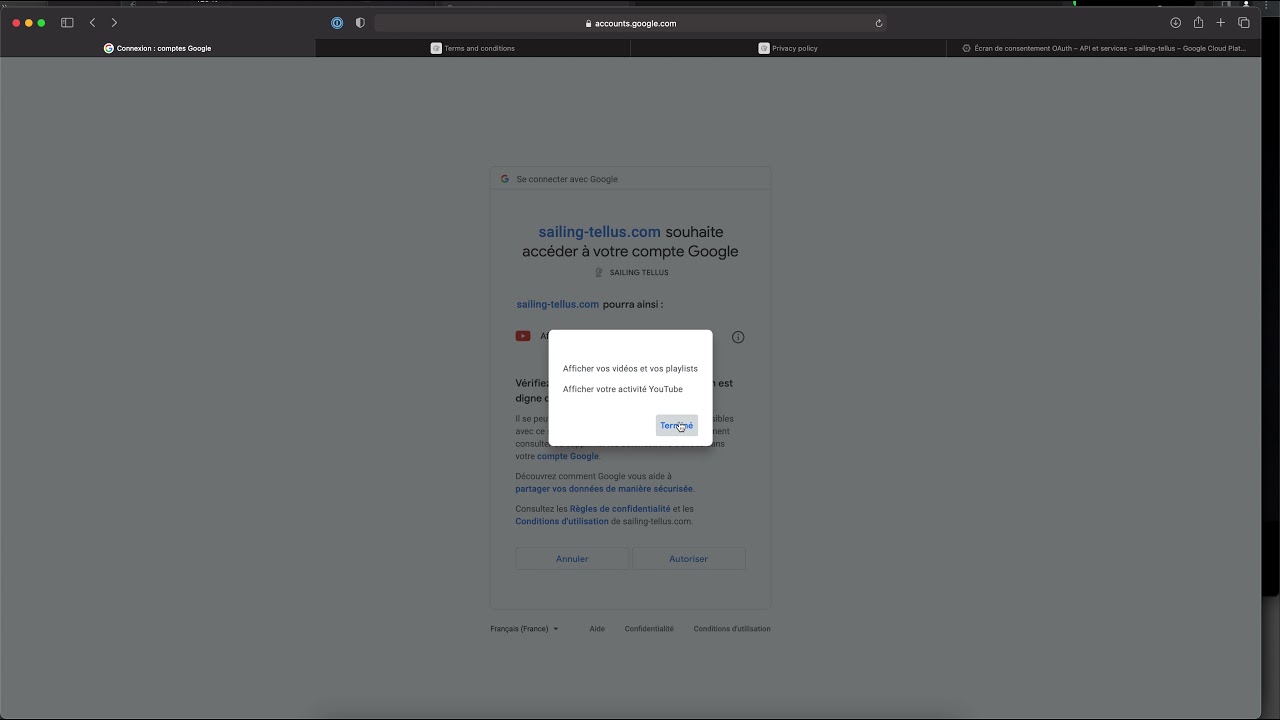Click the sailing-tellus.com link in the heading

click(x=599, y=232)
